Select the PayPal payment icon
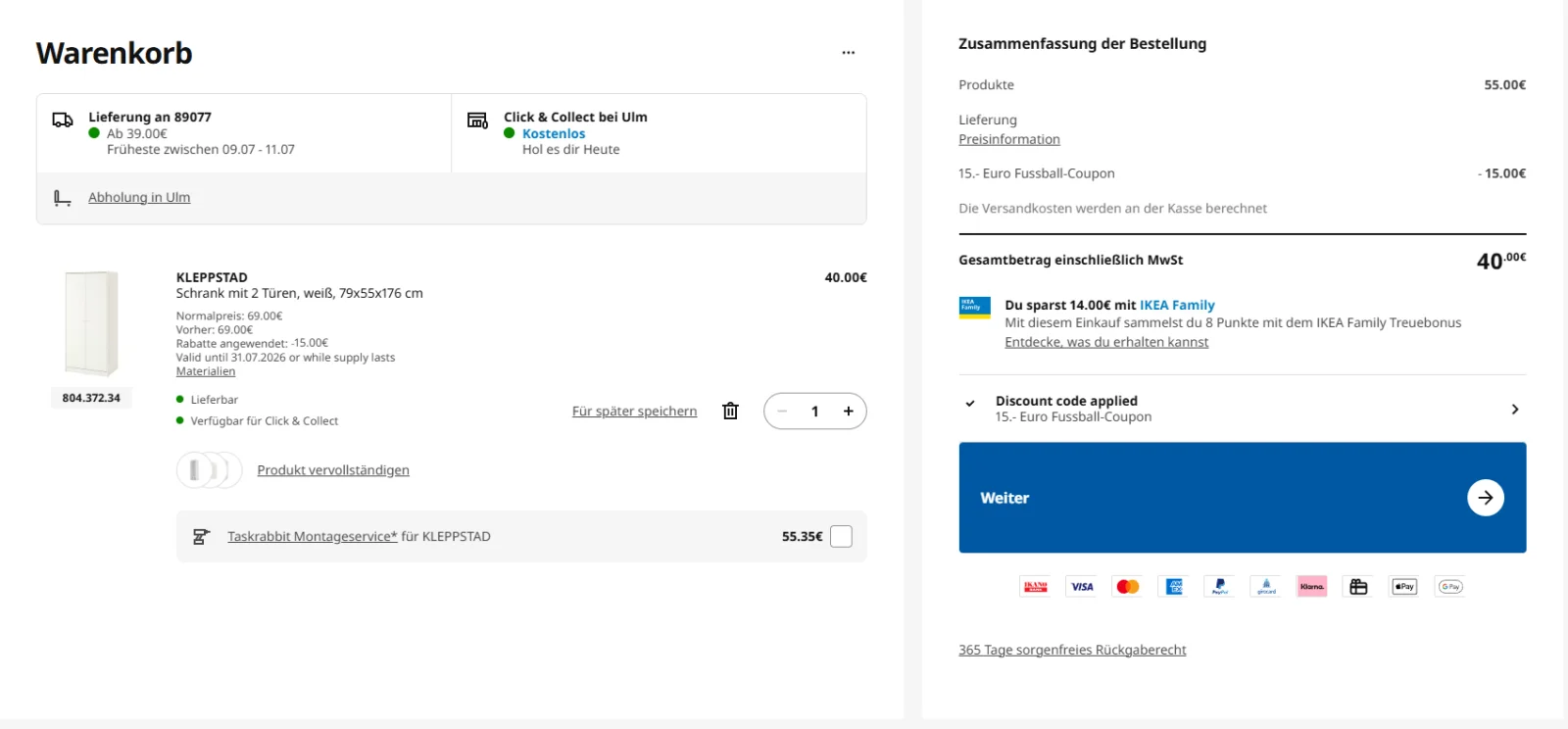The width and height of the screenshot is (1568, 729). (x=1220, y=587)
